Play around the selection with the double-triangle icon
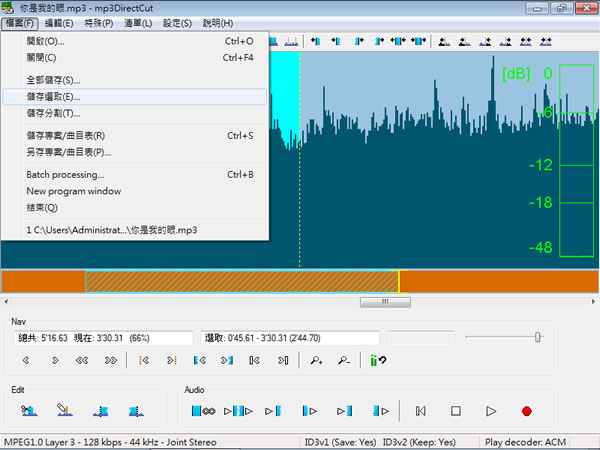The image size is (600, 450). click(x=238, y=411)
